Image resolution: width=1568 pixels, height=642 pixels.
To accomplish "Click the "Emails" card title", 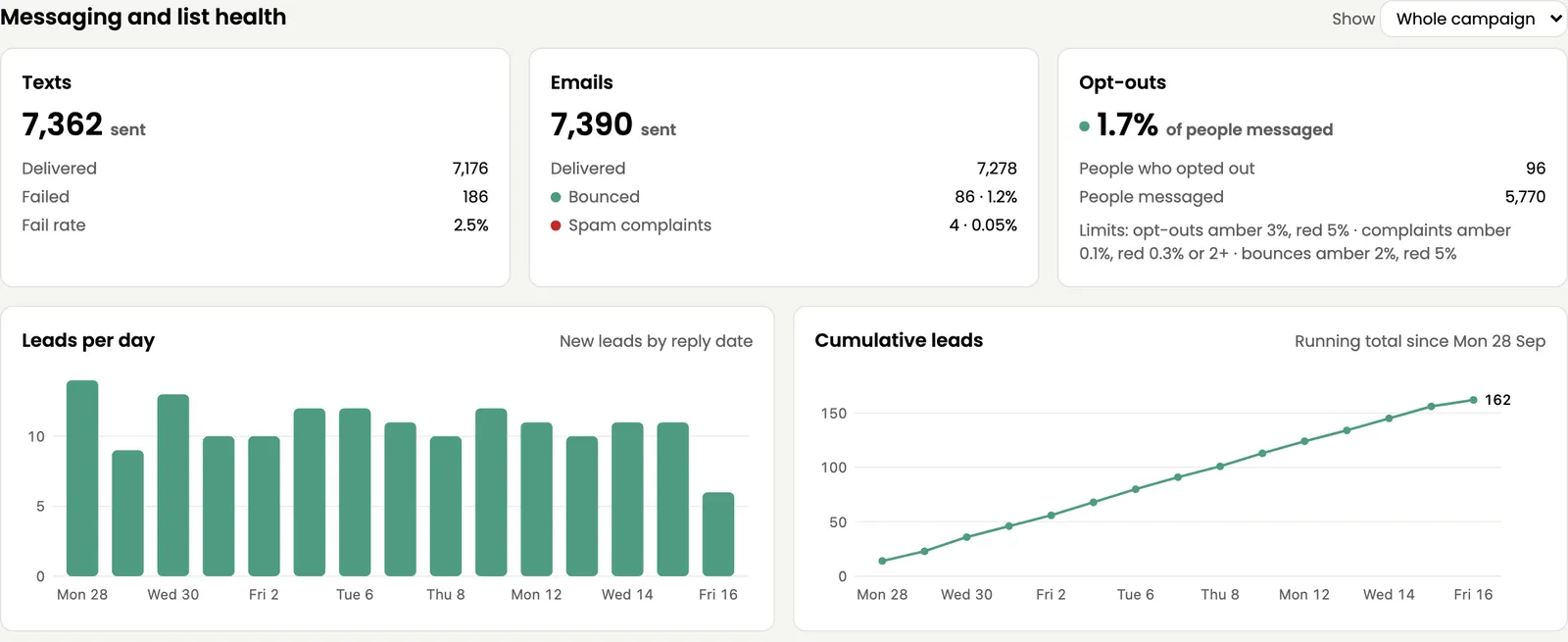I will pos(582,82).
